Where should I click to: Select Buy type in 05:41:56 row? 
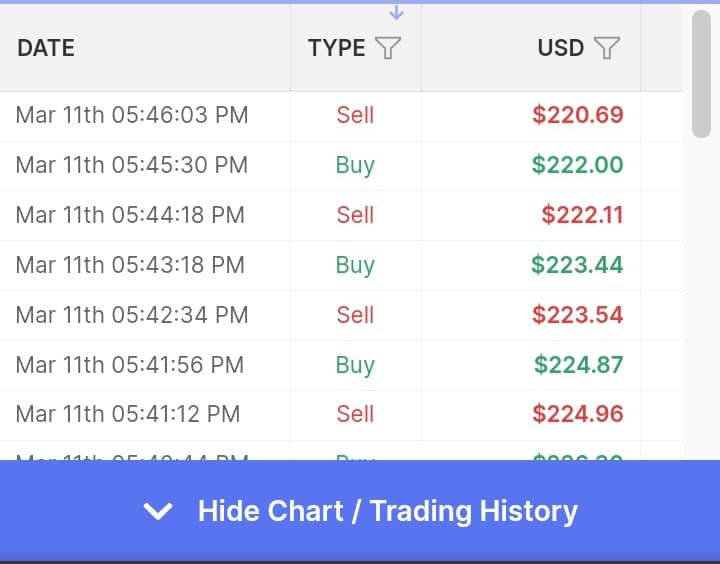tap(355, 366)
